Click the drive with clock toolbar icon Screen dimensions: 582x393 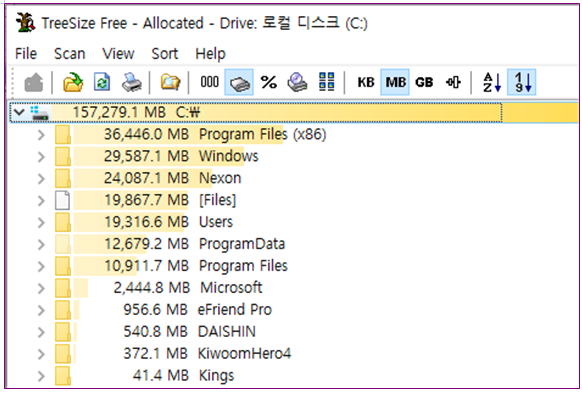click(297, 82)
